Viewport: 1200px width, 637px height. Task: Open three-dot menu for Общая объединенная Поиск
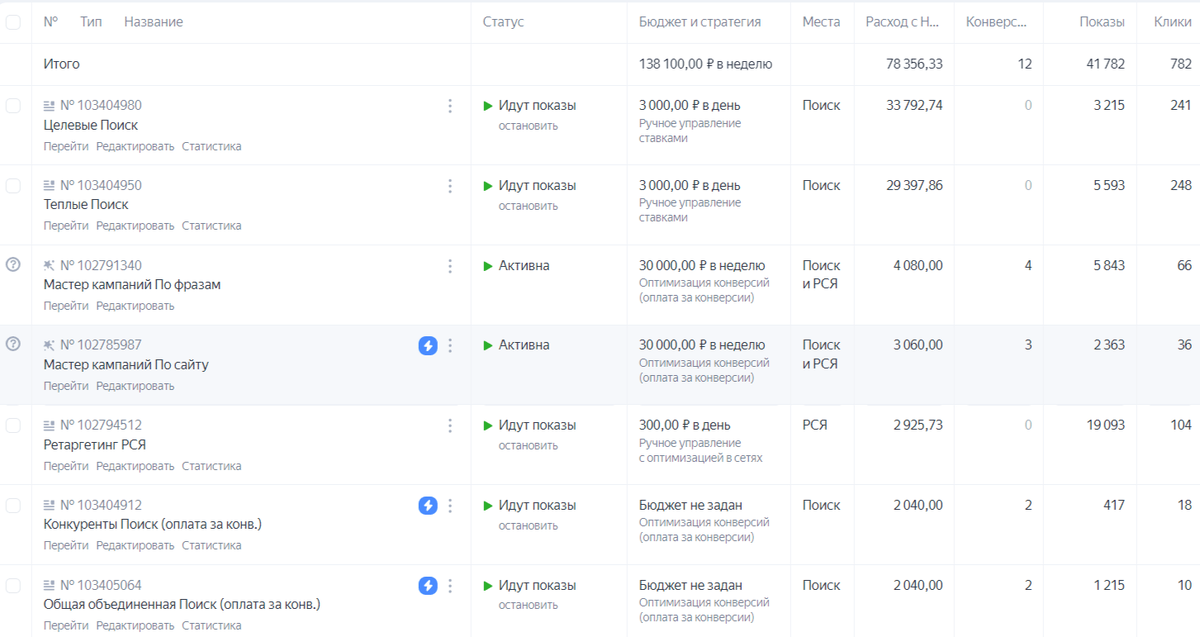[x=450, y=585]
